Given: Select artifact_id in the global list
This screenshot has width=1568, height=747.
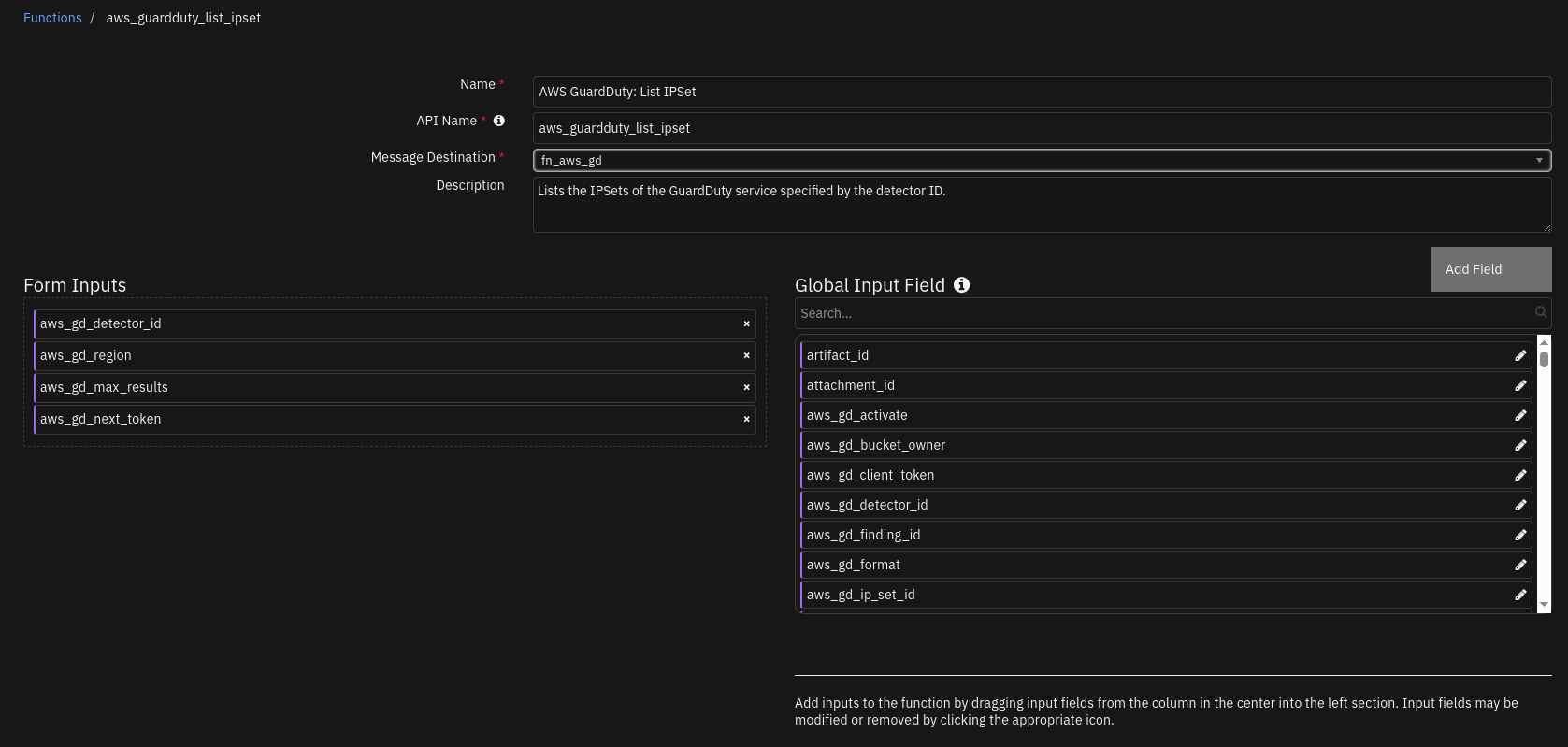Looking at the screenshot, I should pyautogui.click(x=1166, y=355).
